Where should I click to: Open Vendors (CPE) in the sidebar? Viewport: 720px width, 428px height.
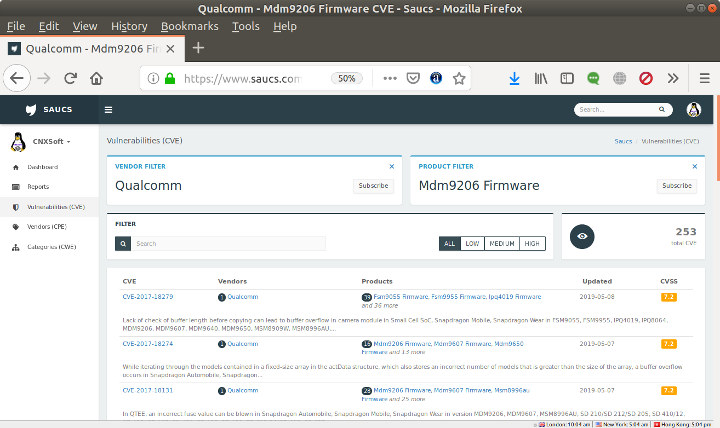[47, 227]
